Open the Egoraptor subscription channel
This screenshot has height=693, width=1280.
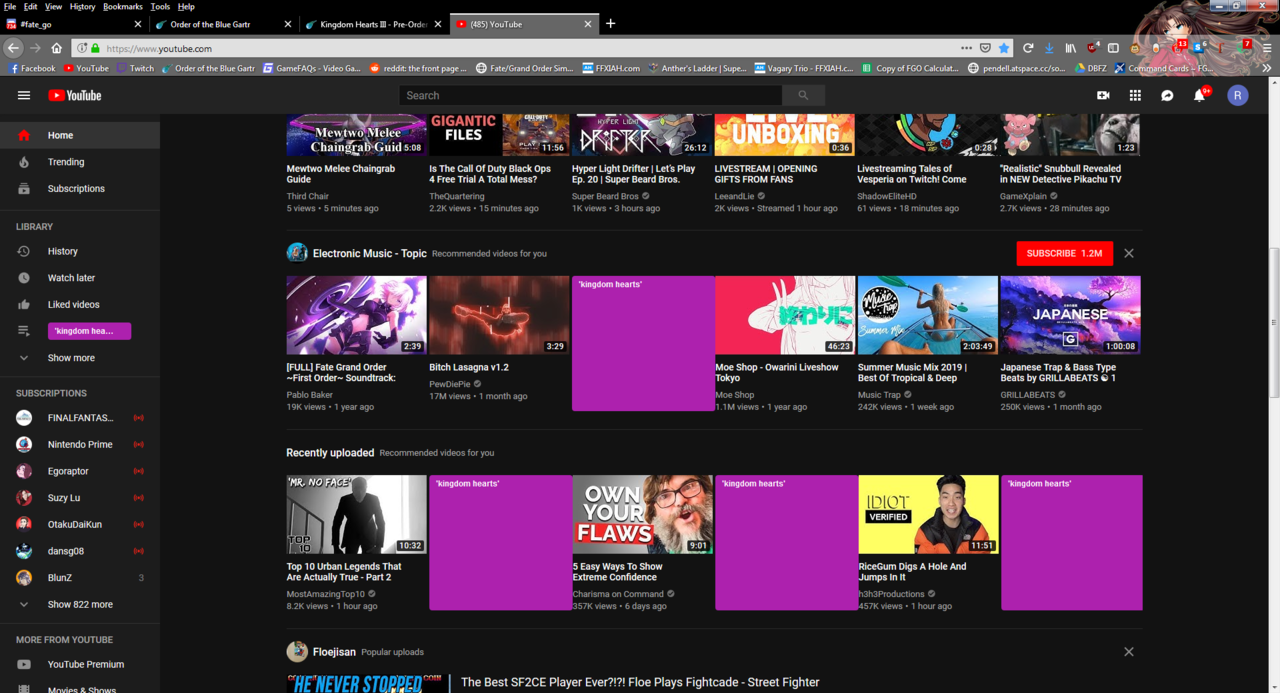(x=80, y=471)
